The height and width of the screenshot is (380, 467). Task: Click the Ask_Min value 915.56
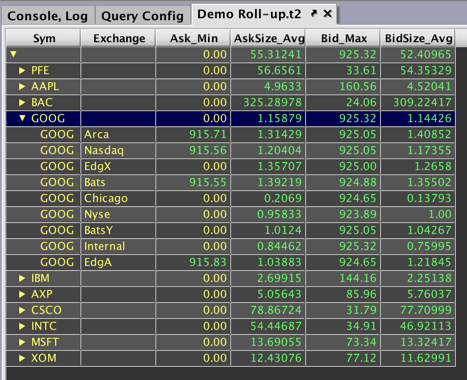pyautogui.click(x=208, y=150)
